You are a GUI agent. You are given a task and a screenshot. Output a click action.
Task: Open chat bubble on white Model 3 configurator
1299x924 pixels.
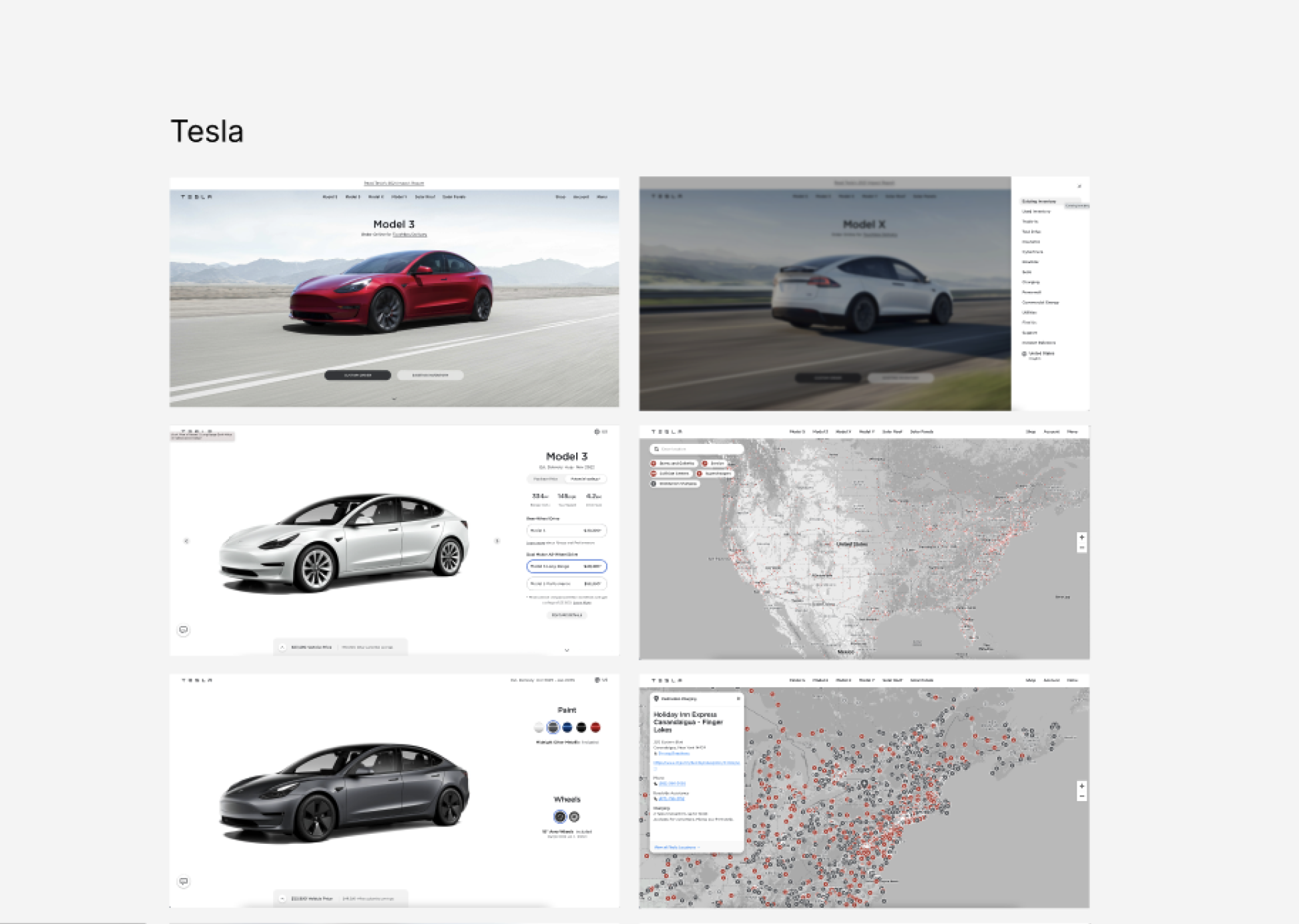tap(184, 630)
